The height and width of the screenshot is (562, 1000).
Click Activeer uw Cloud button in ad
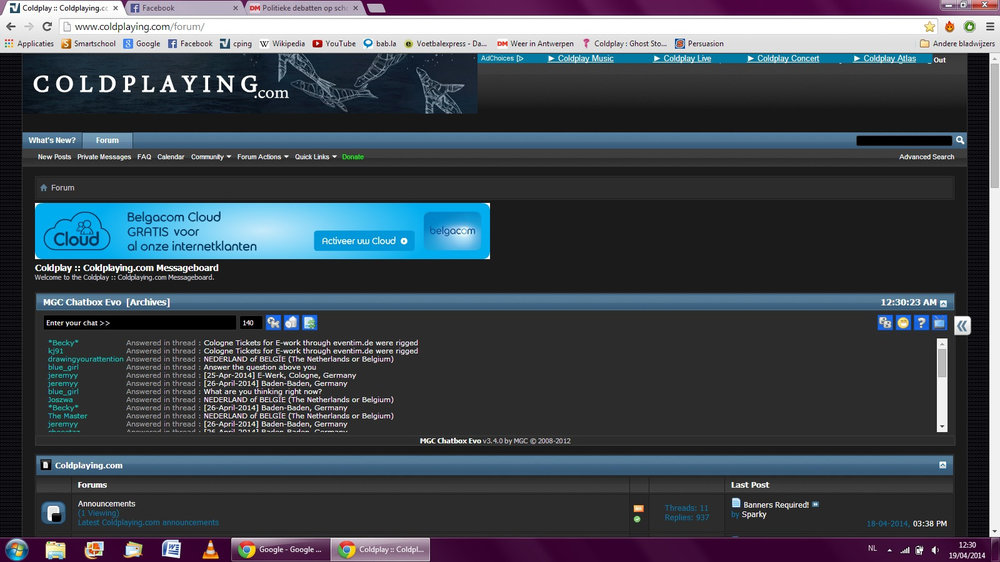364,240
